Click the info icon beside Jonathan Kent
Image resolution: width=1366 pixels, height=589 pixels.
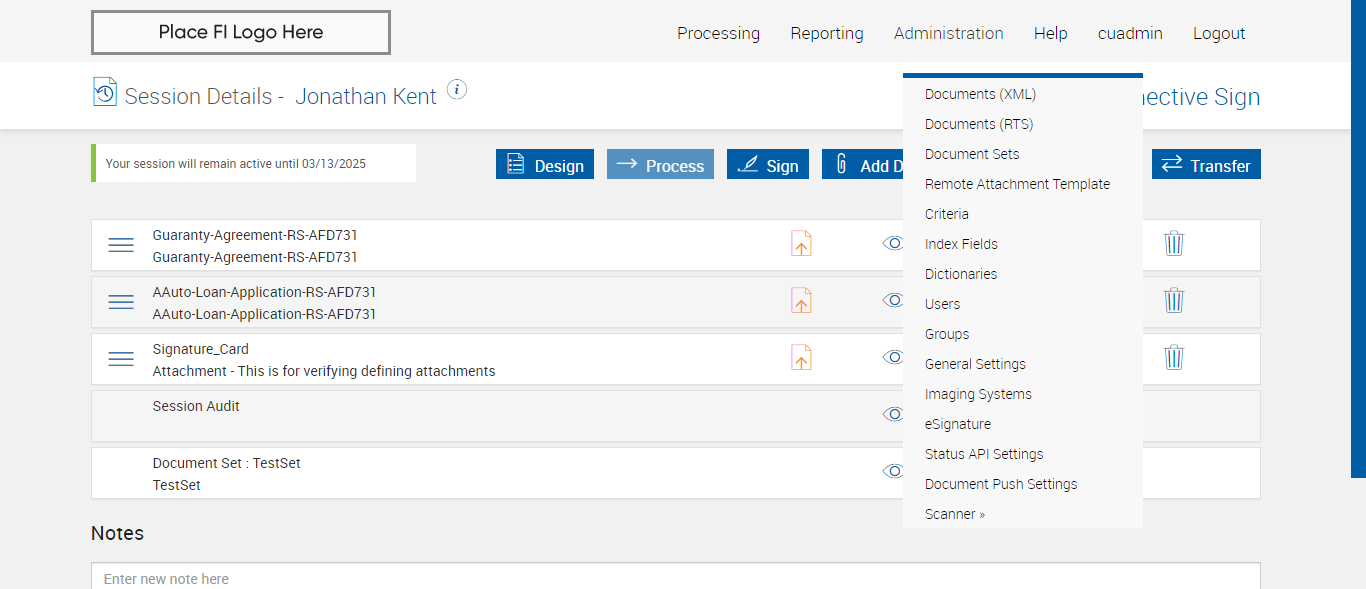pos(457,90)
